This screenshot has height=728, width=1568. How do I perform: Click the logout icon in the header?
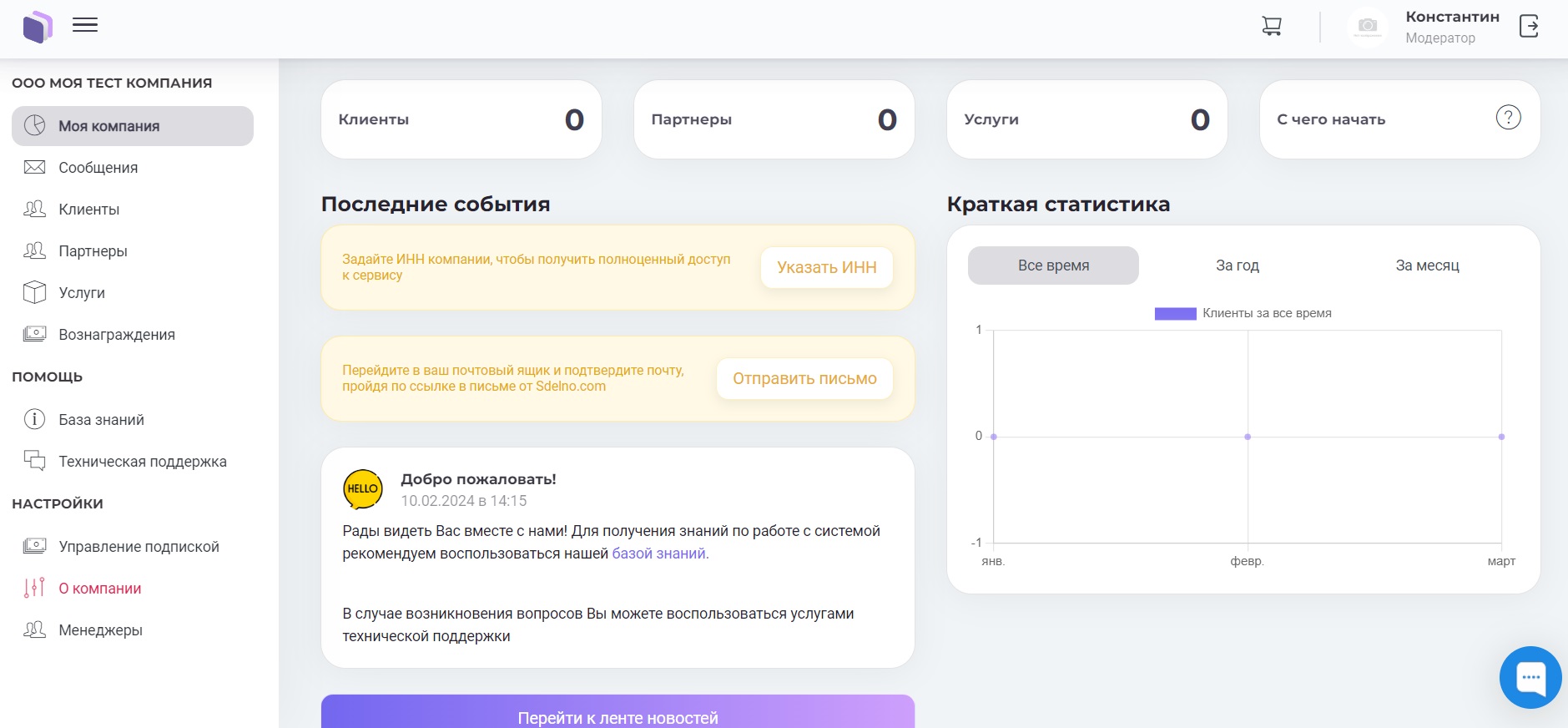(1529, 27)
